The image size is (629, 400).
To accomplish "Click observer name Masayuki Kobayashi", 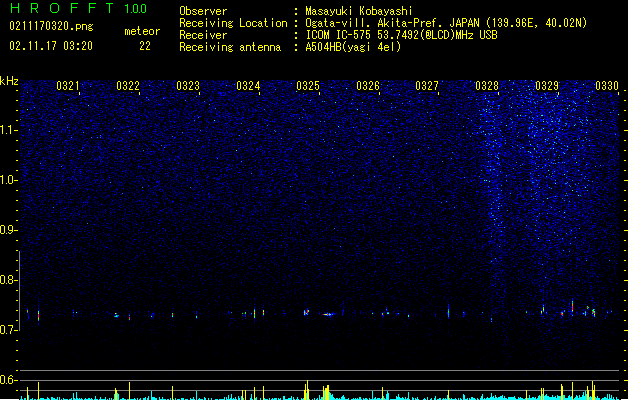I will tap(359, 11).
